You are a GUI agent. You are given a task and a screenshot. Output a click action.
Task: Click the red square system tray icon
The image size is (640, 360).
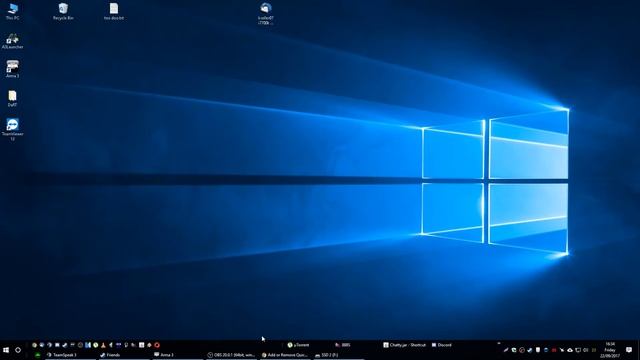coord(554,350)
